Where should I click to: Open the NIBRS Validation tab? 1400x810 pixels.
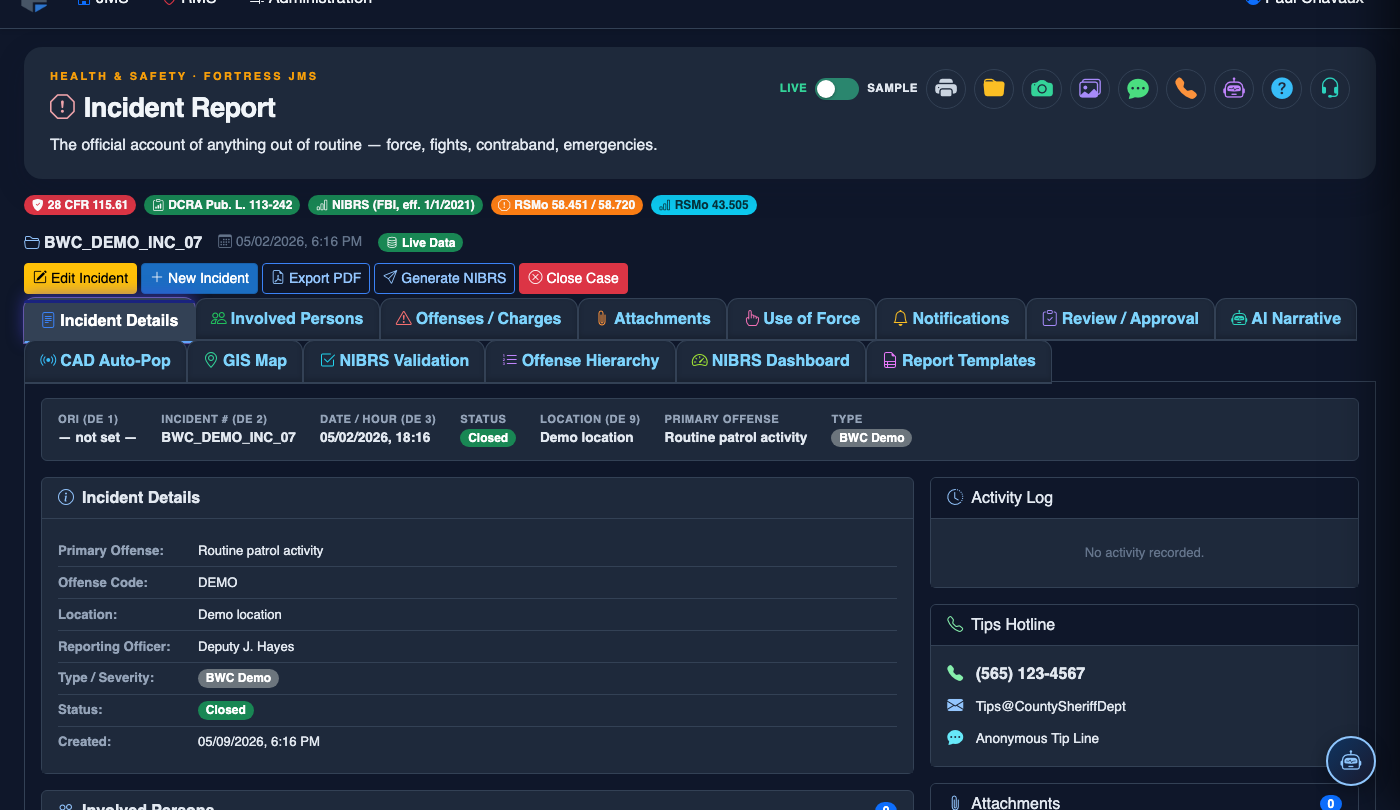[394, 361]
